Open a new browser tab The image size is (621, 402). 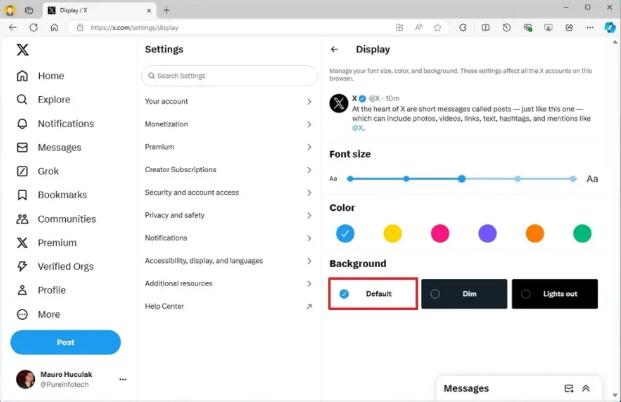tap(166, 10)
